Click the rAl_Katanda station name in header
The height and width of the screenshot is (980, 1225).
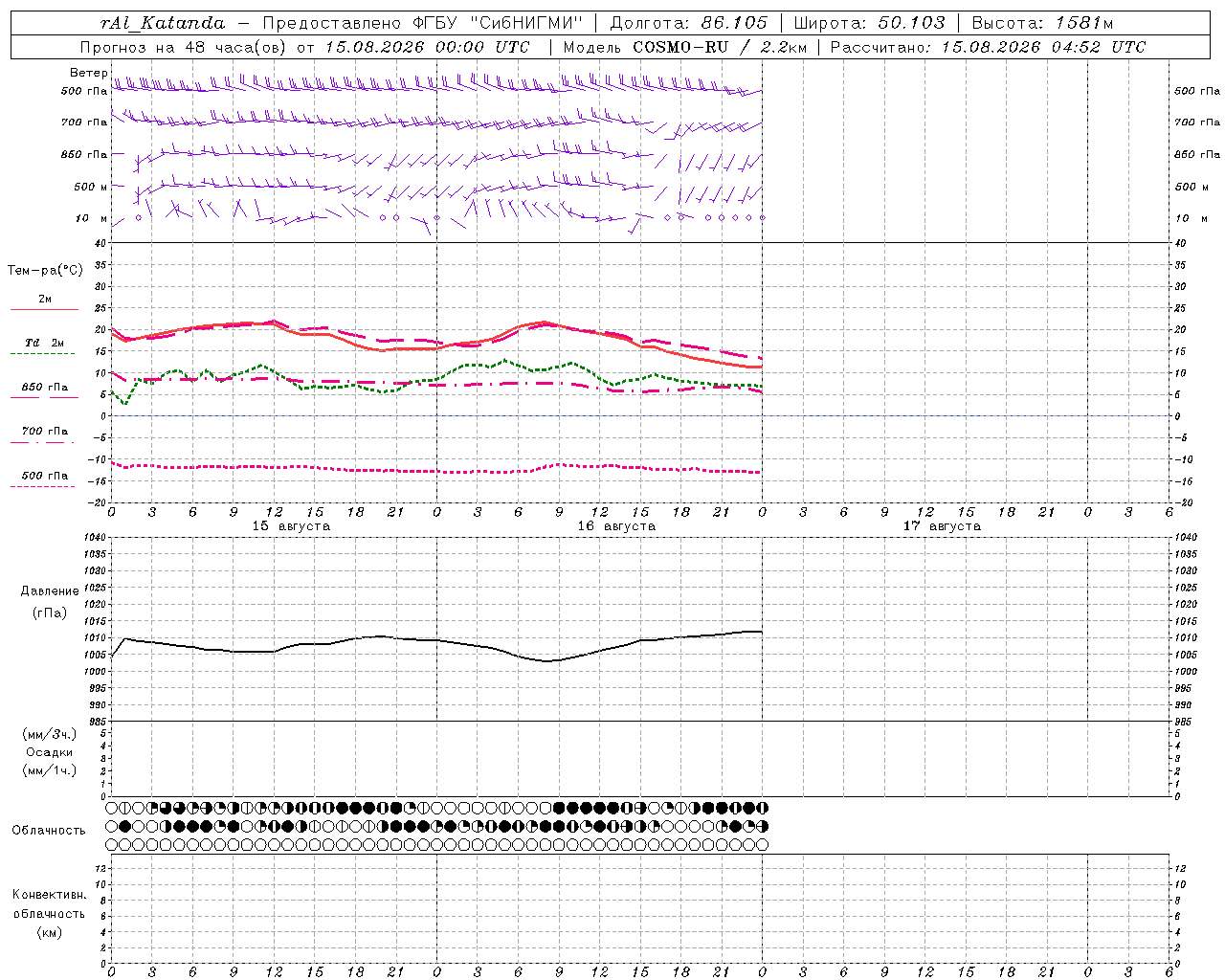(163, 23)
